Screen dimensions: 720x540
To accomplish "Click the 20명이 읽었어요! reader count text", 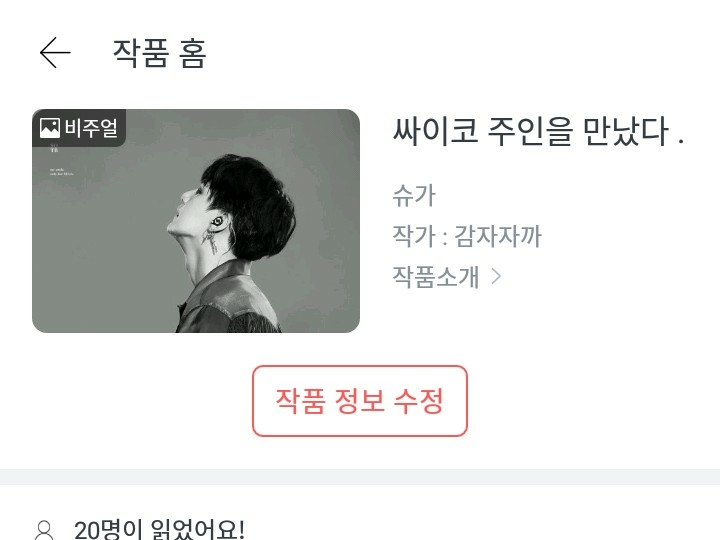I will [x=159, y=530].
